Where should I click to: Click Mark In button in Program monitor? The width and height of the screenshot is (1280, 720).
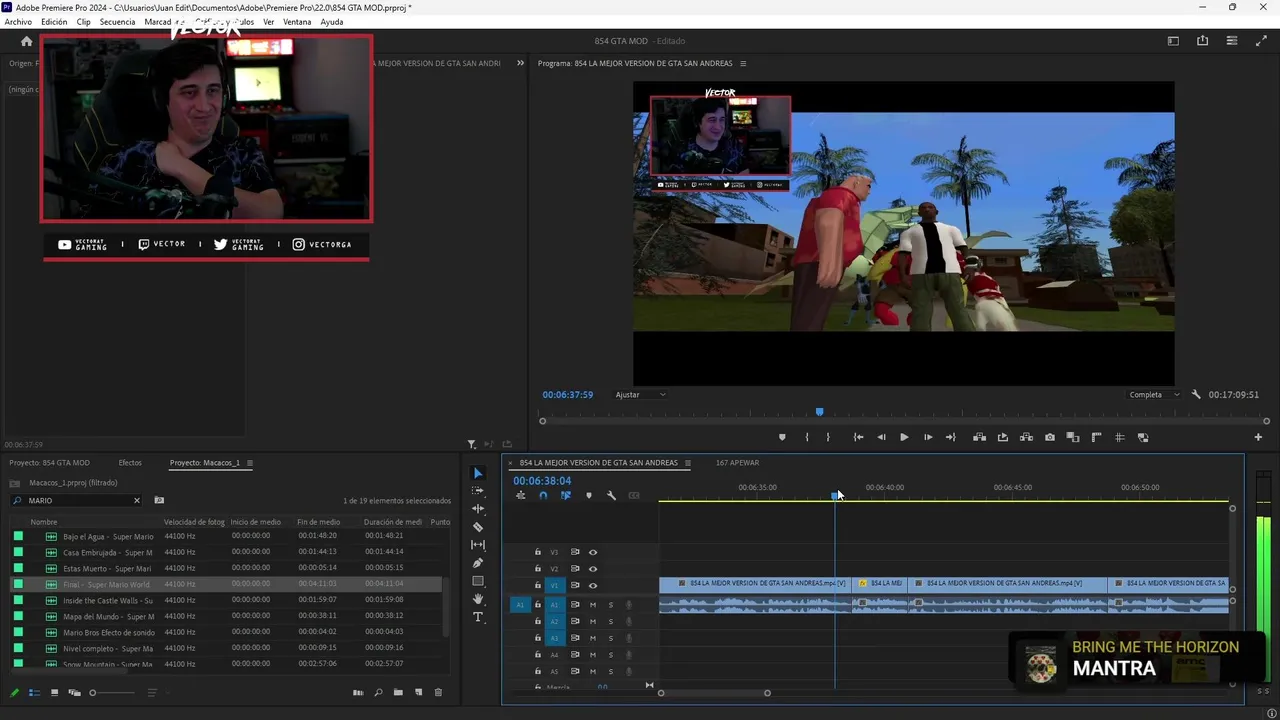[x=807, y=437]
